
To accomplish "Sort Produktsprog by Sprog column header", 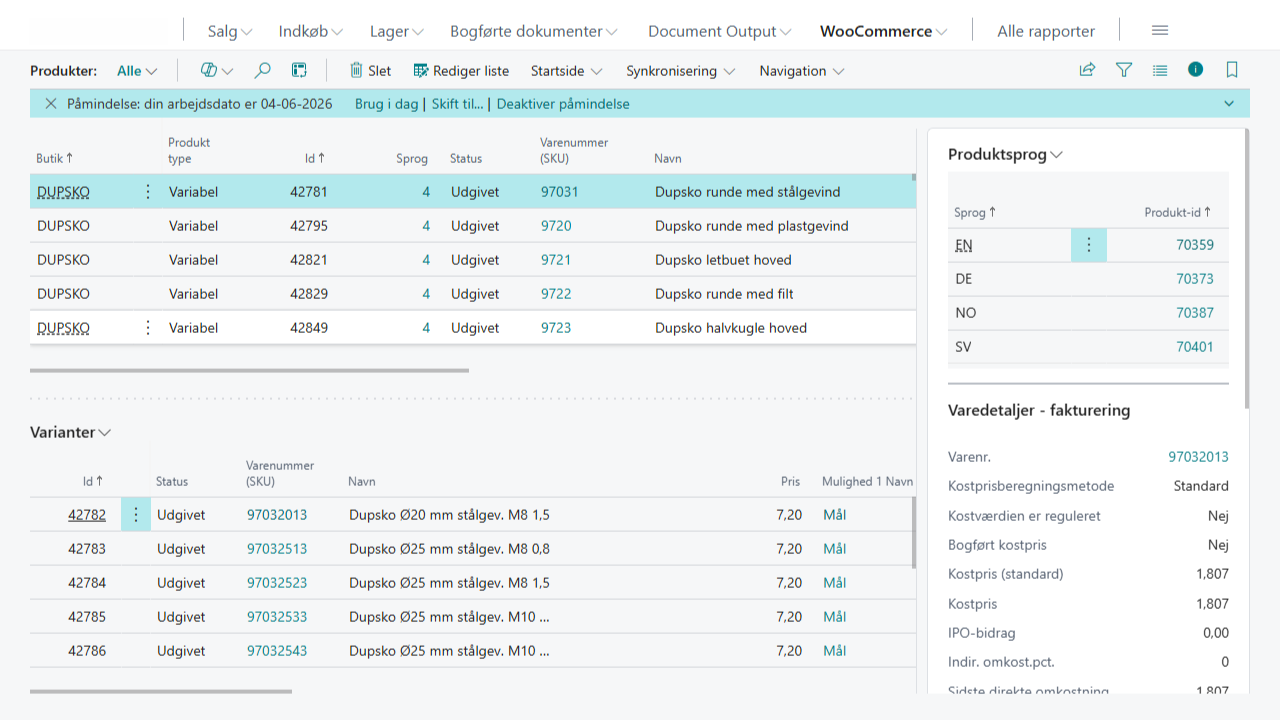I will pyautogui.click(x=976, y=212).
